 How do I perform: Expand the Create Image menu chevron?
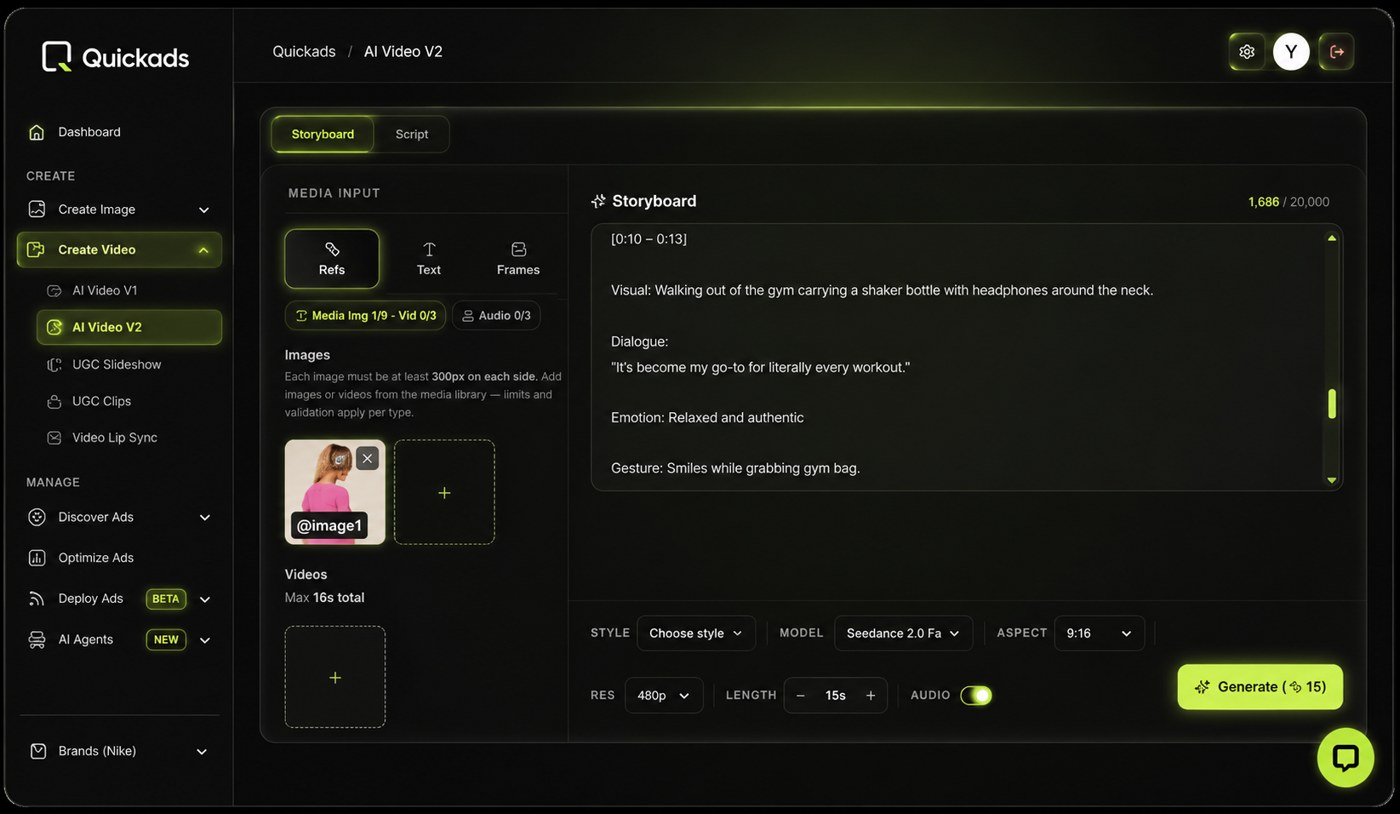point(204,210)
